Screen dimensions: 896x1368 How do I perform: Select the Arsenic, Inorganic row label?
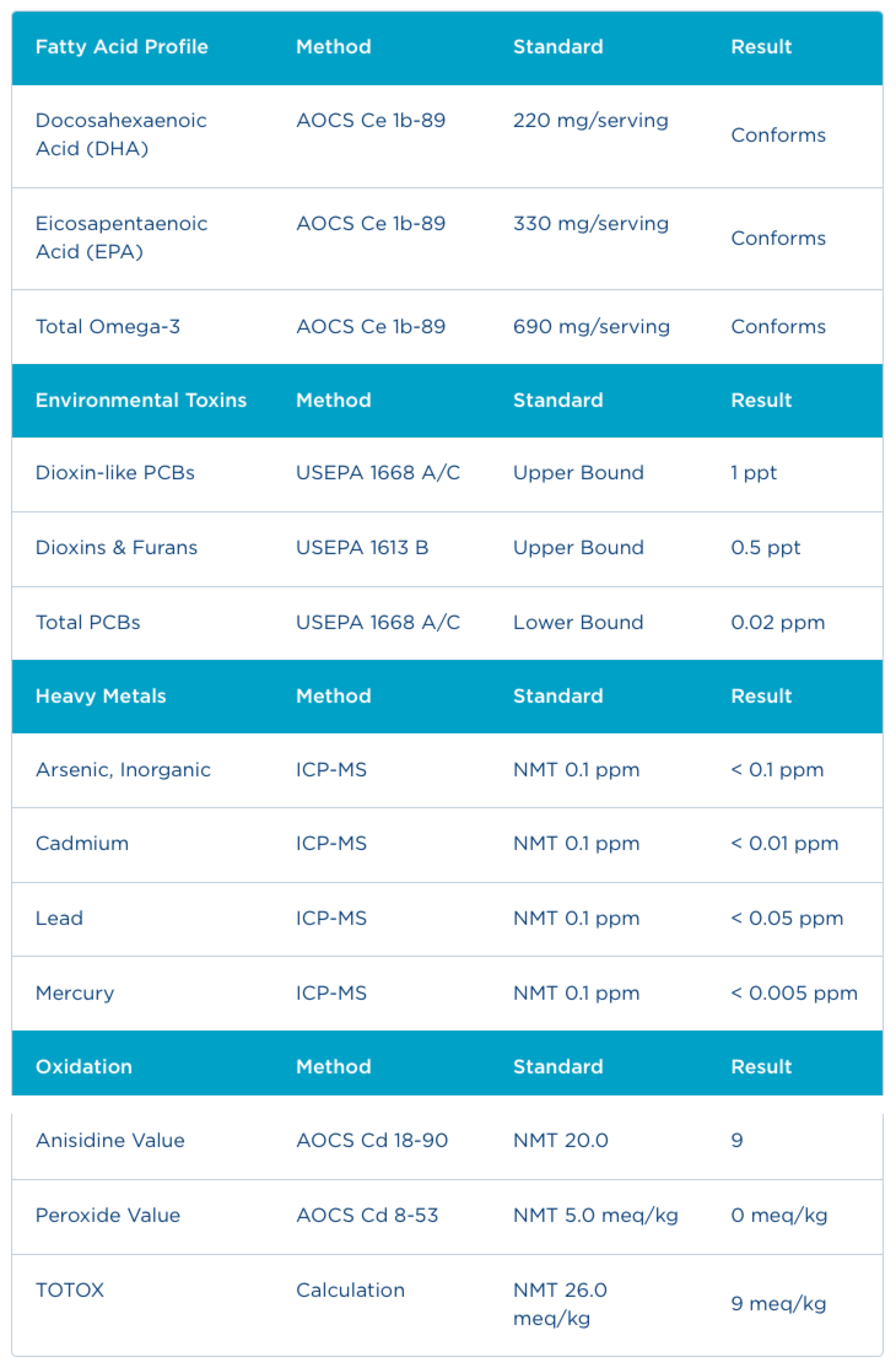123,770
